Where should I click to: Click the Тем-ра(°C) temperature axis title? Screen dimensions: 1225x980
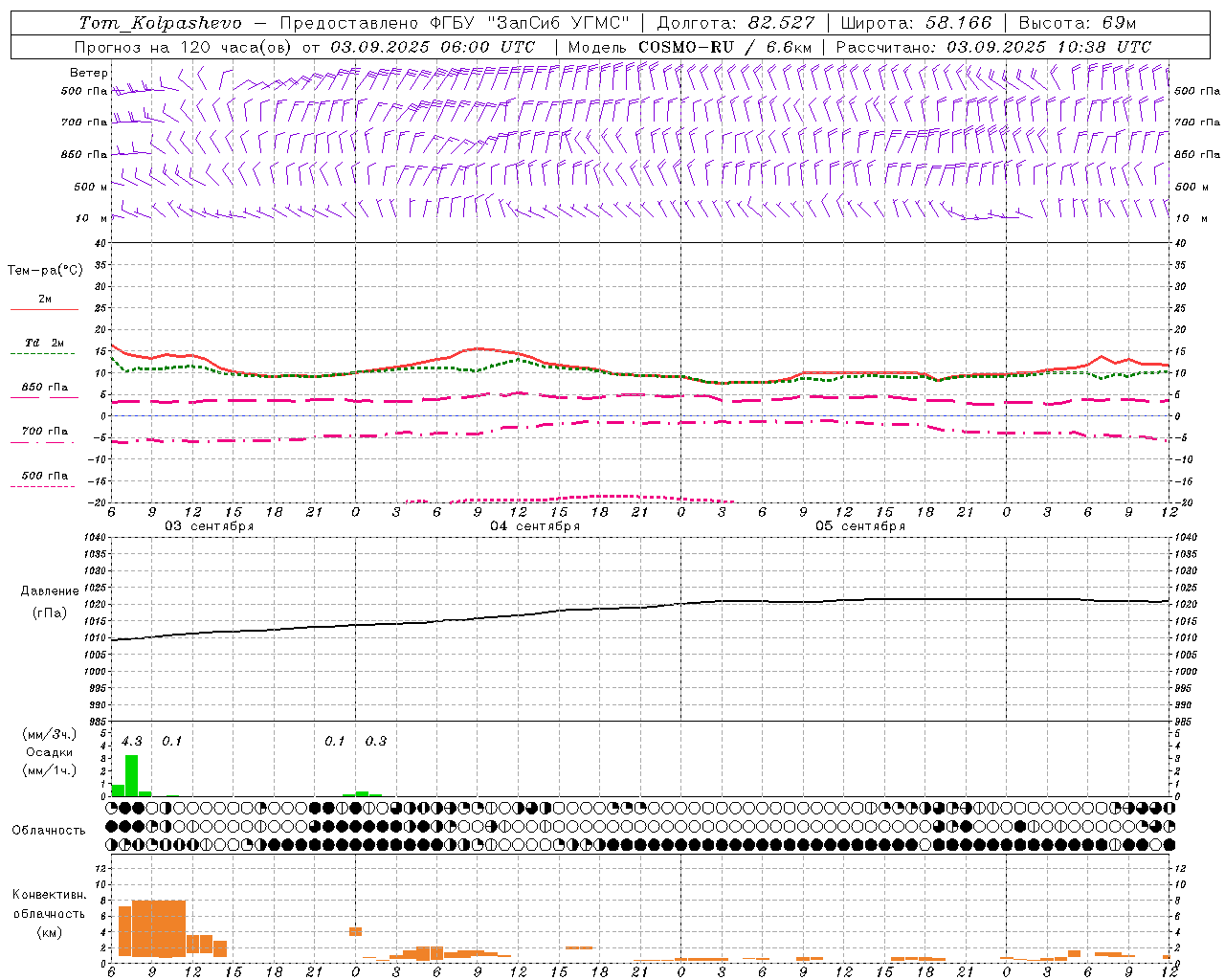point(45,271)
